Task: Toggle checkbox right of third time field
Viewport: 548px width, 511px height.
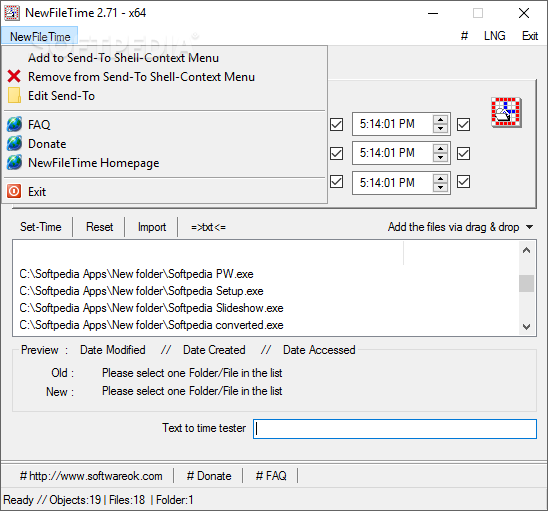Action: (x=463, y=182)
